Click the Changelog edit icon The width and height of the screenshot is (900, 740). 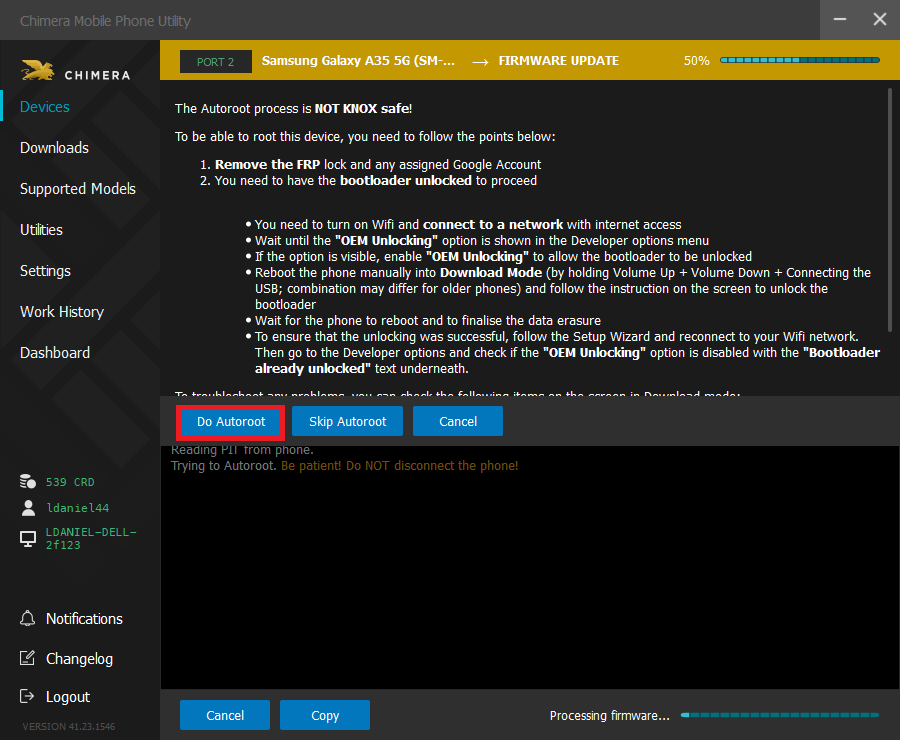coord(28,658)
